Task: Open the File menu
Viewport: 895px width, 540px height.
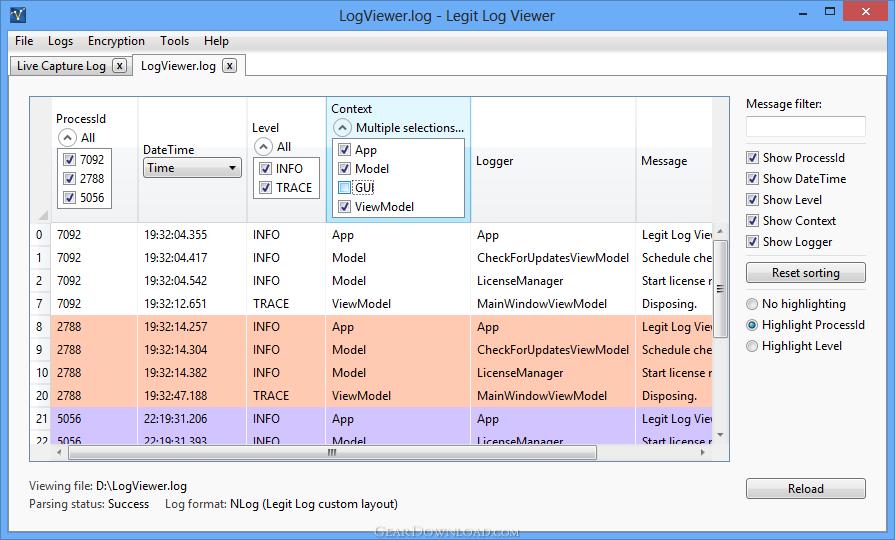Action: click(x=24, y=41)
